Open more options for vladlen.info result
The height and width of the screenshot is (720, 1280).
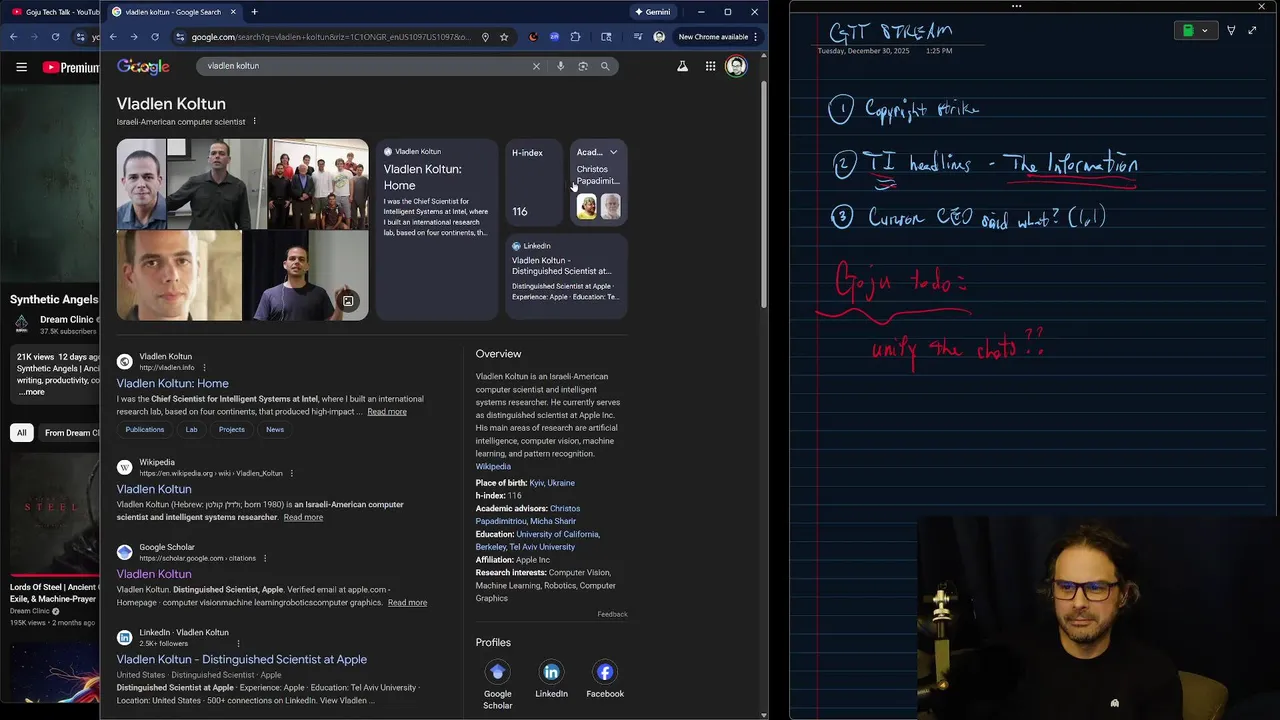point(204,367)
